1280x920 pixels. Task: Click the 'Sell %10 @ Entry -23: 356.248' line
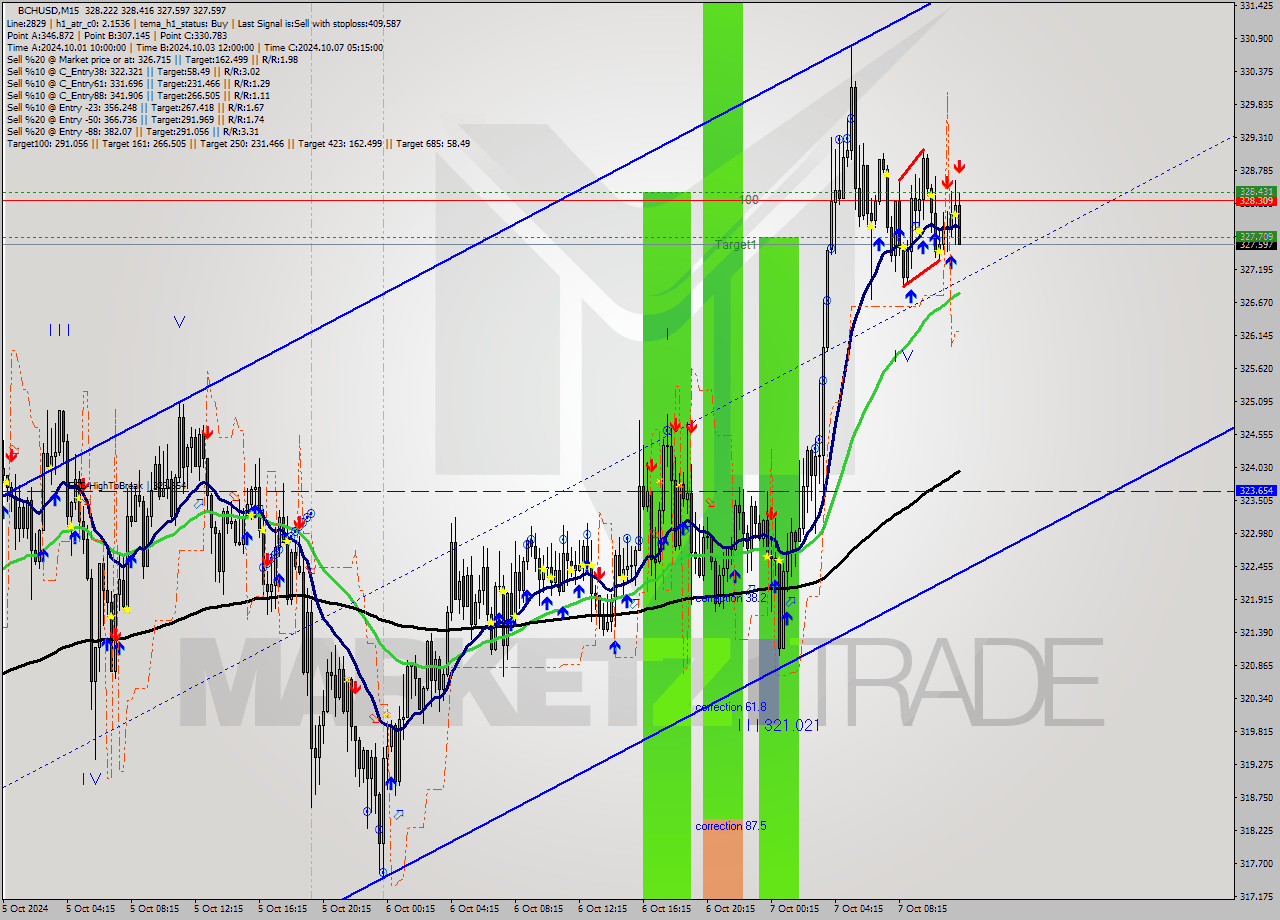[135, 107]
